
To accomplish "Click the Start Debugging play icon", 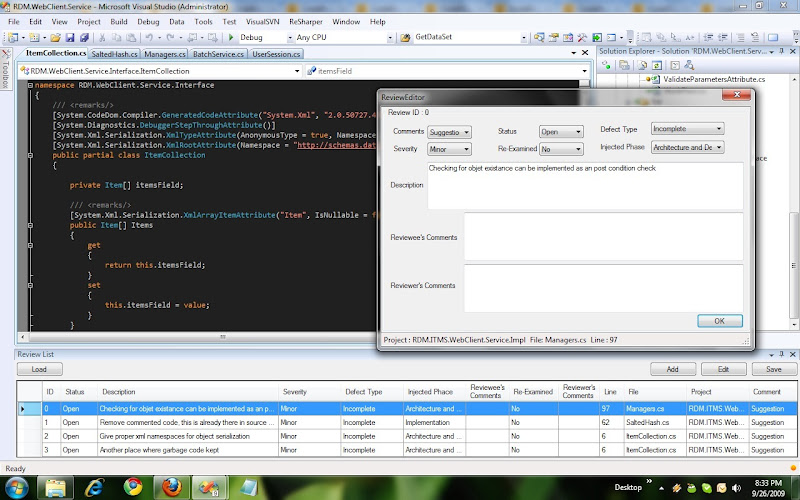I will [x=231, y=38].
